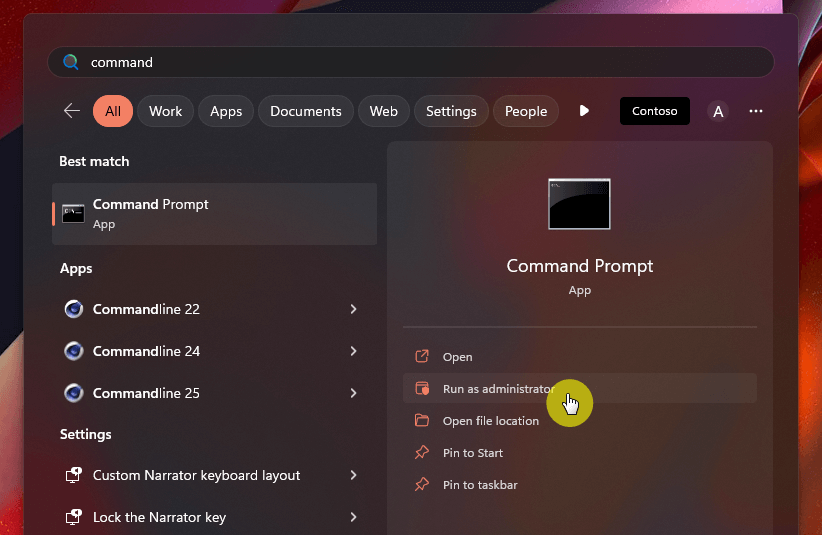This screenshot has height=535, width=822.
Task: Click the Pin to Start pin icon
Action: click(x=422, y=452)
